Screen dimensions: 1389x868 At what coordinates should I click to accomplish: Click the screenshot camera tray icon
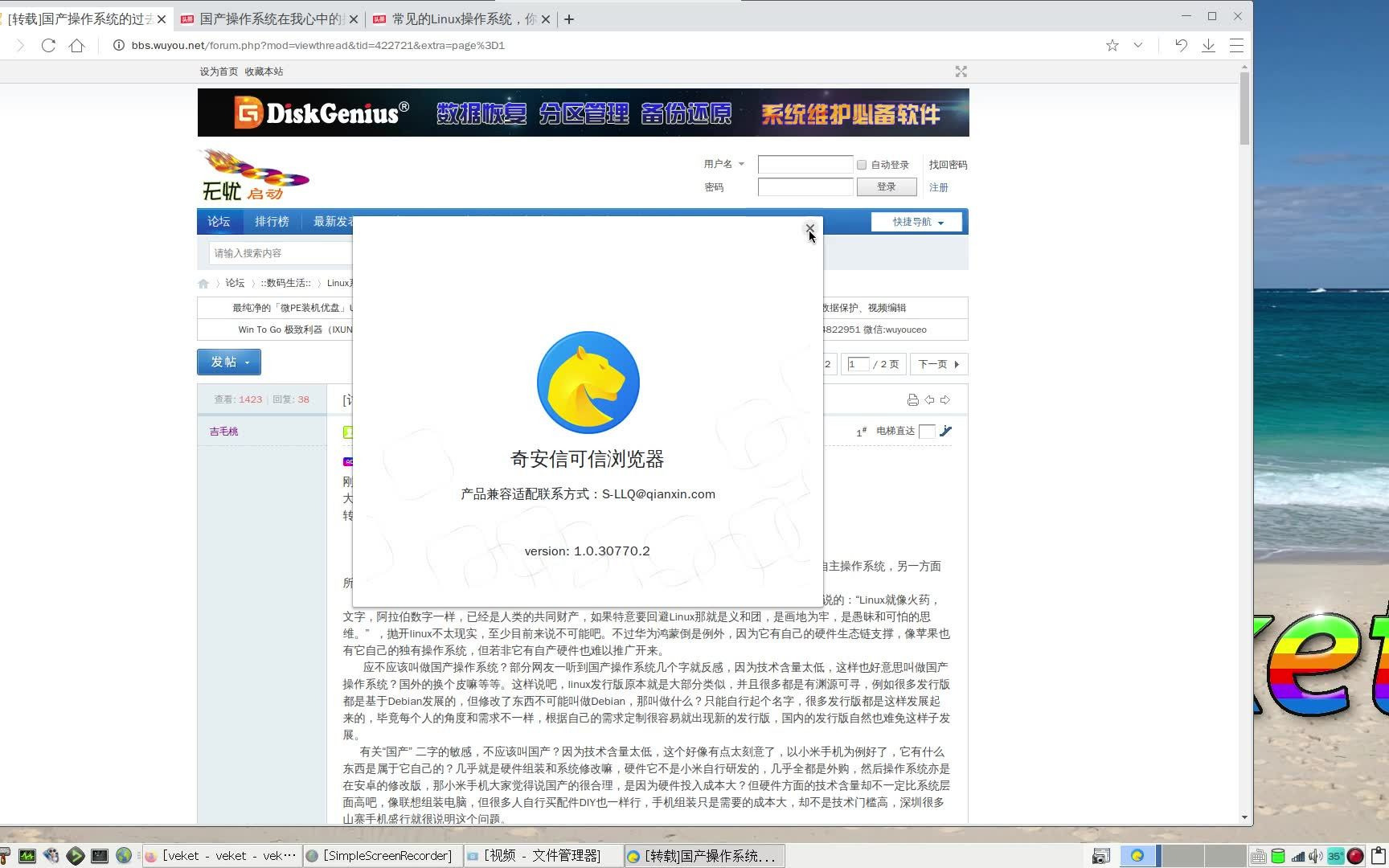(1101, 856)
